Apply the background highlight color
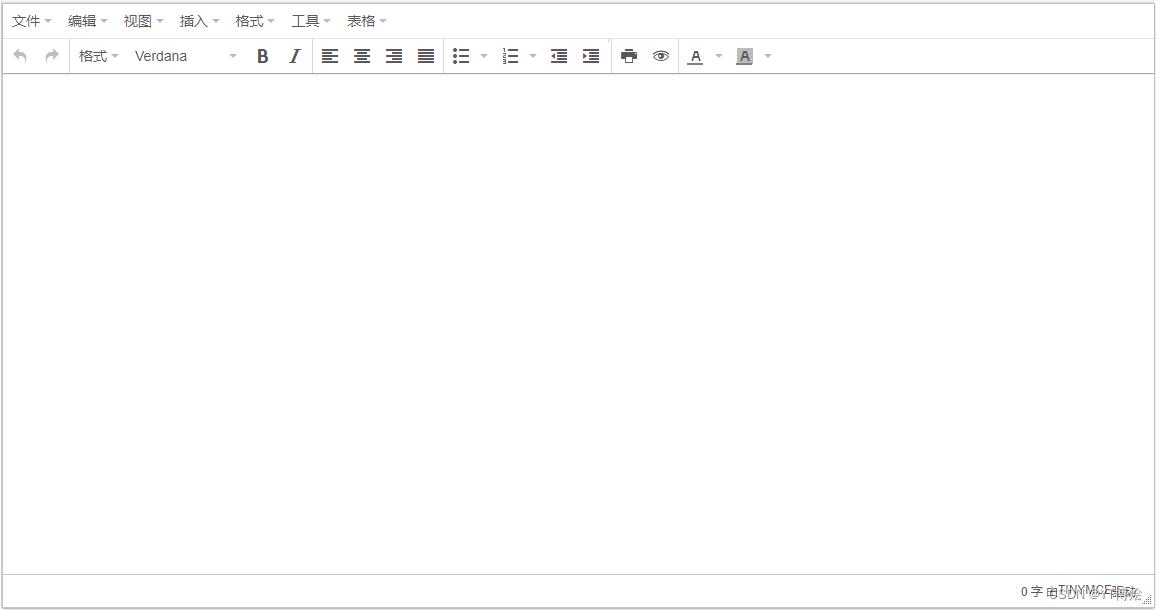 coord(744,56)
